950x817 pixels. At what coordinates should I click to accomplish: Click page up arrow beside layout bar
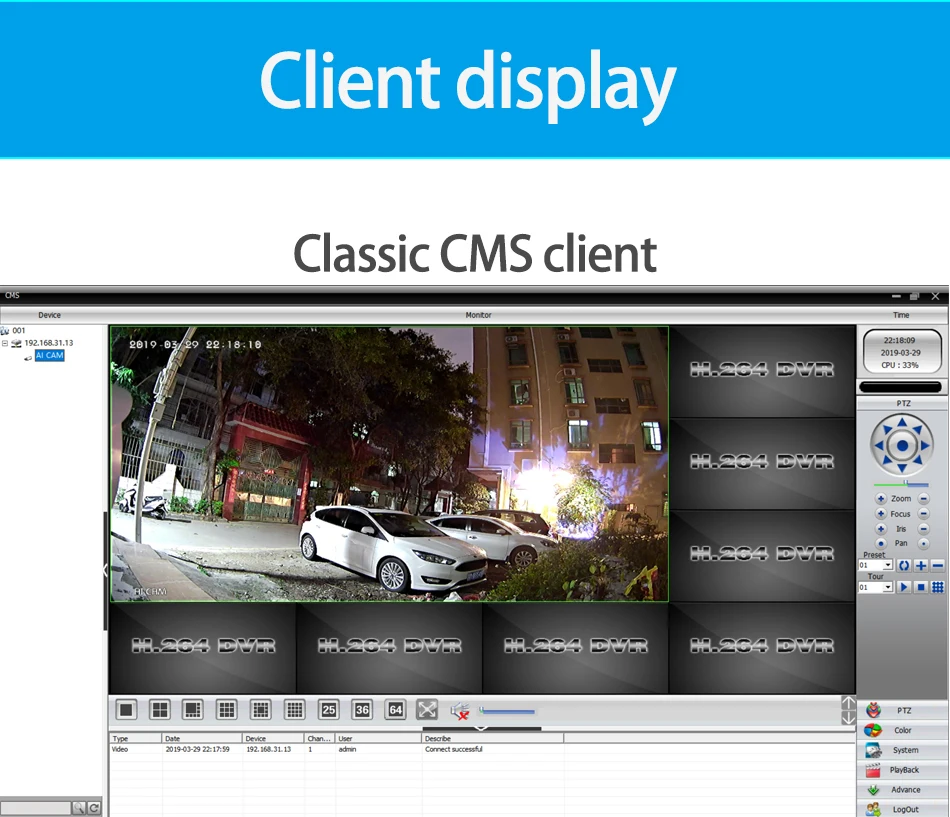pyautogui.click(x=848, y=703)
